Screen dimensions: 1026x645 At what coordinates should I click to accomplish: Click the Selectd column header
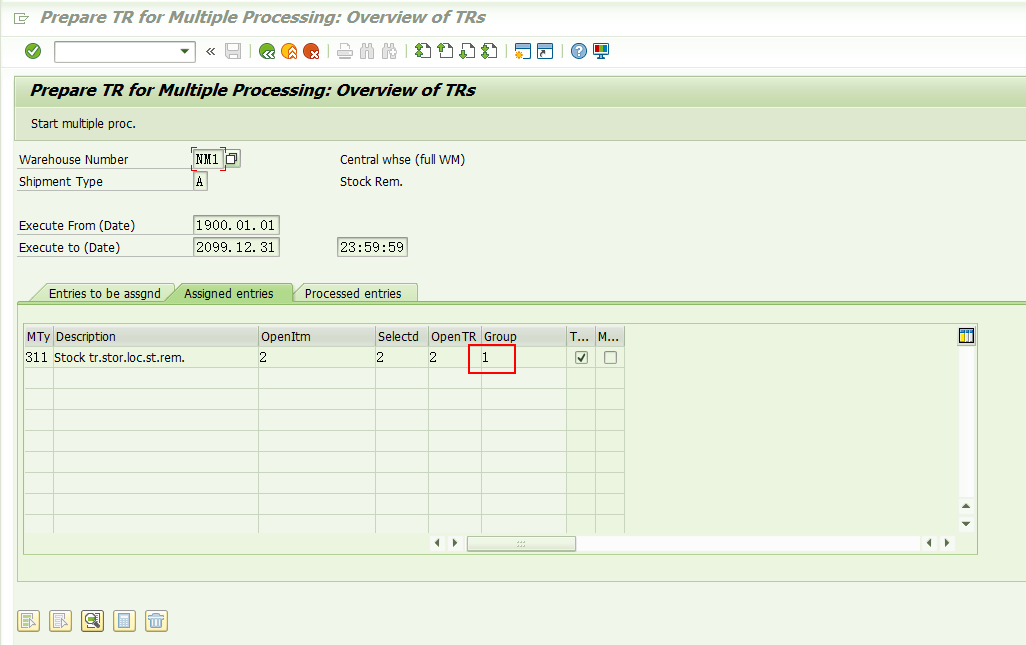(x=402, y=336)
